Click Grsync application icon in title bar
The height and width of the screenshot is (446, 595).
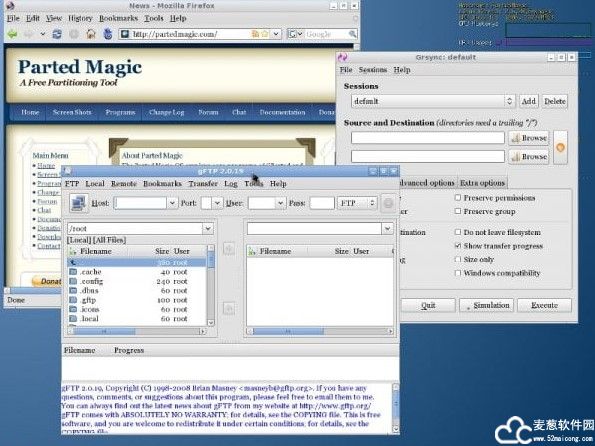click(343, 57)
